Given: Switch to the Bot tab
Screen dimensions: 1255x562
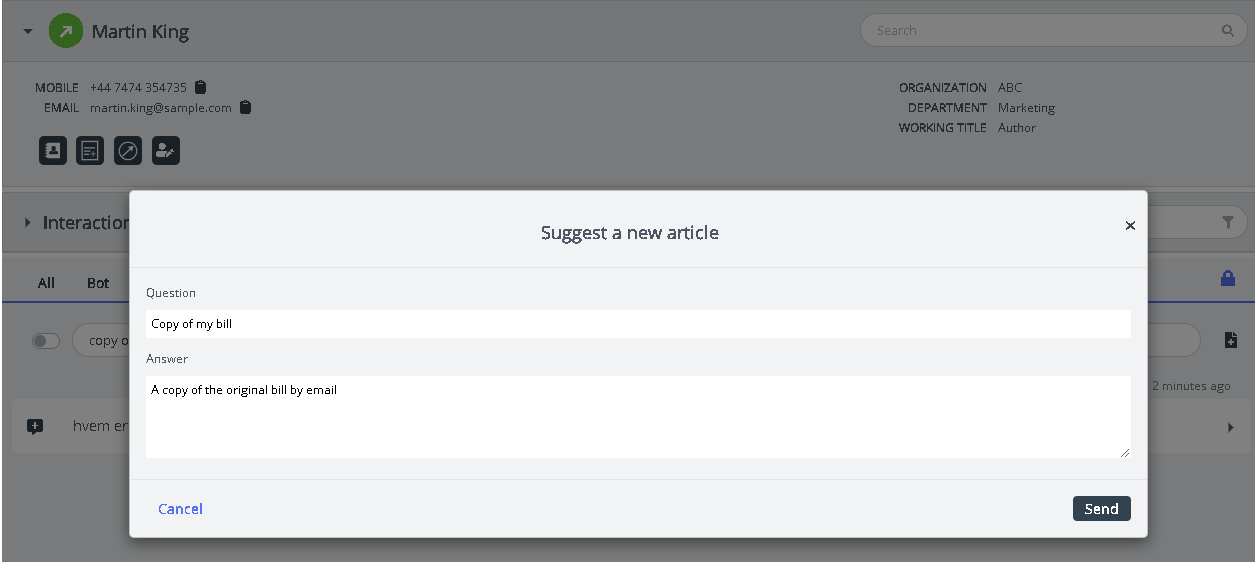Looking at the screenshot, I should [x=98, y=283].
